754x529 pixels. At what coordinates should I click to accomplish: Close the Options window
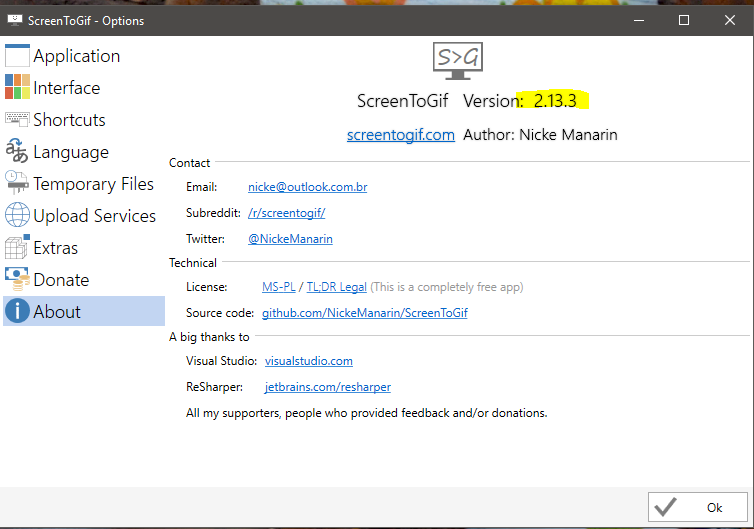[729, 20]
